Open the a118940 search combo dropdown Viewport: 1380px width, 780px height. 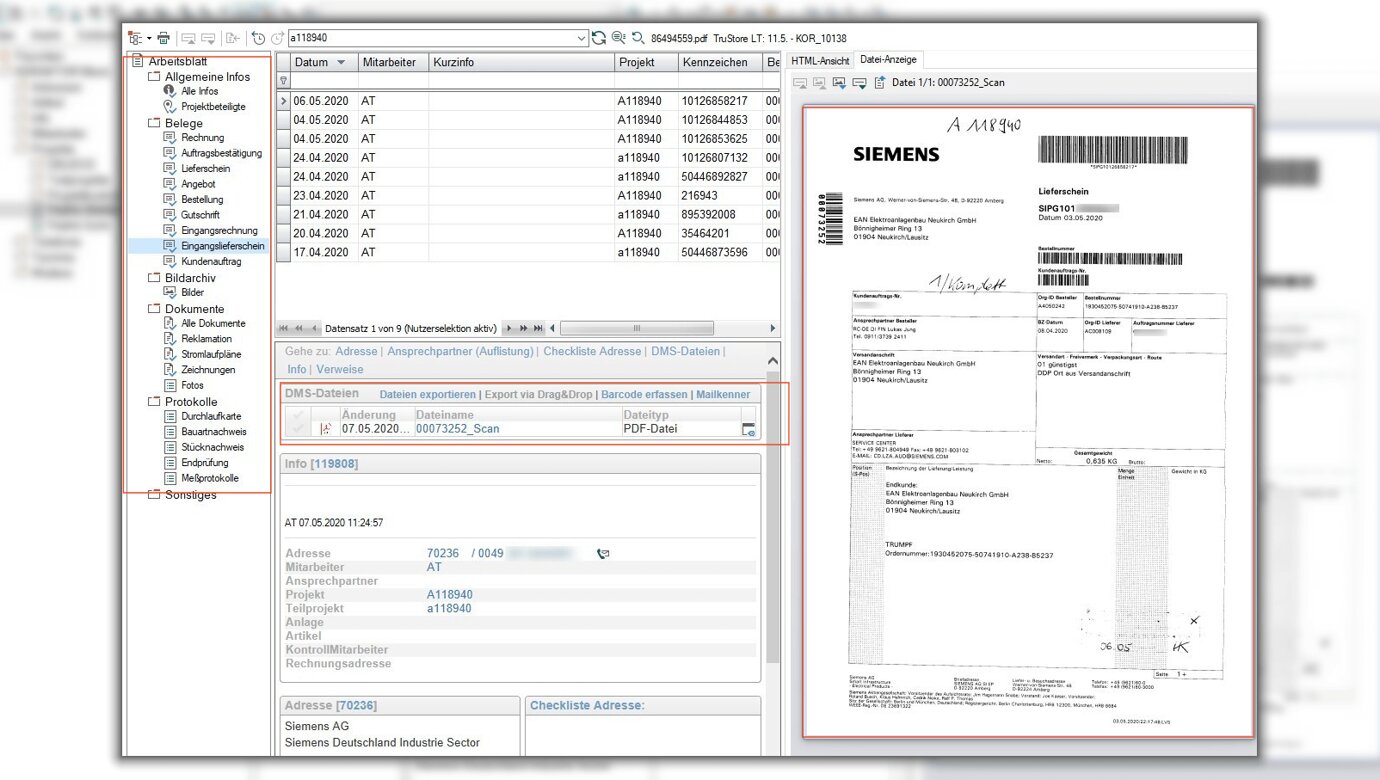coord(582,38)
